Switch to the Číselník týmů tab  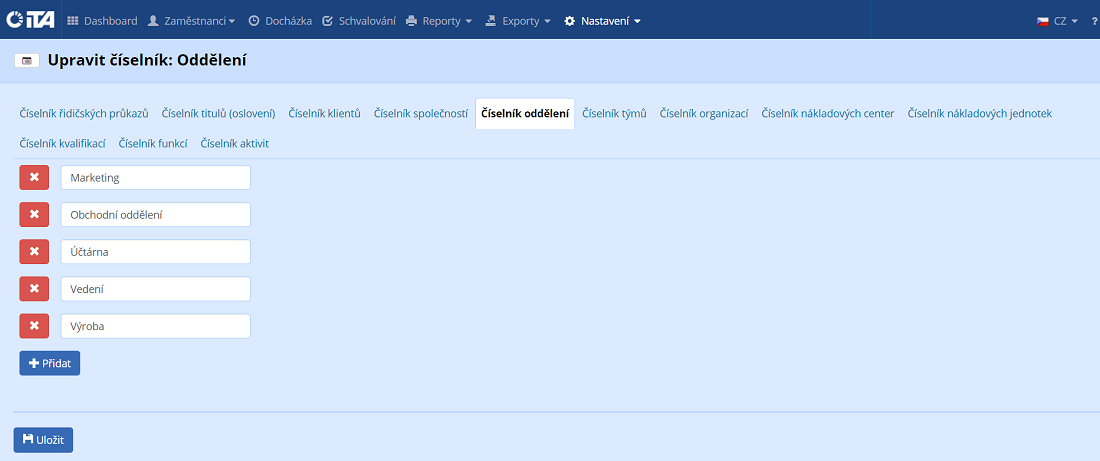tap(614, 114)
